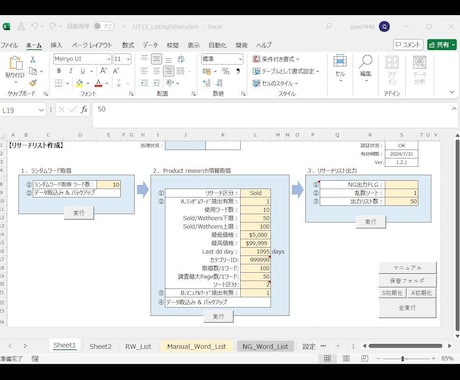Switch to the Page Layout ribbon tab
The height and width of the screenshot is (380, 460).
pos(92,45)
